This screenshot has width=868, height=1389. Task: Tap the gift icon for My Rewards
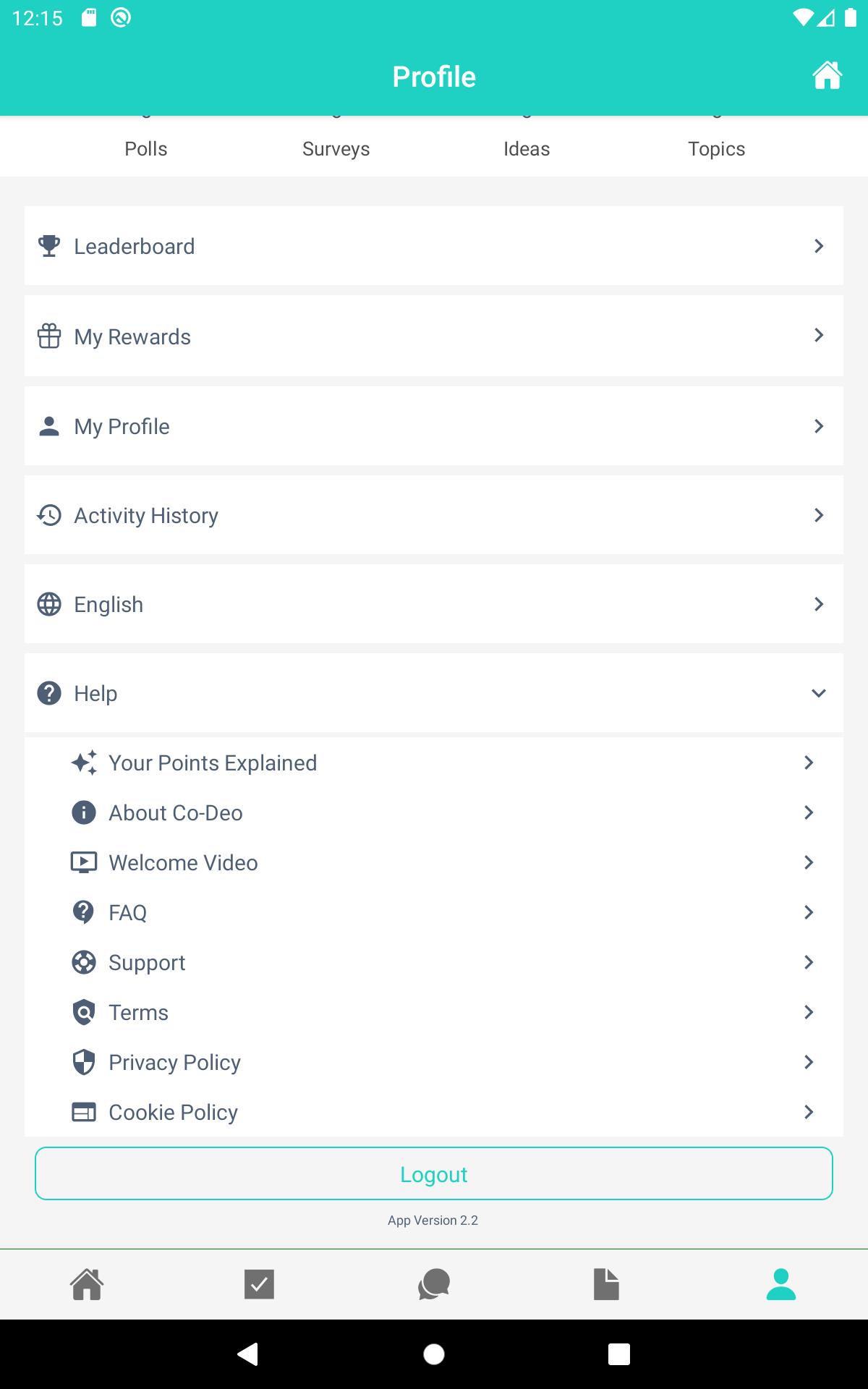(49, 336)
